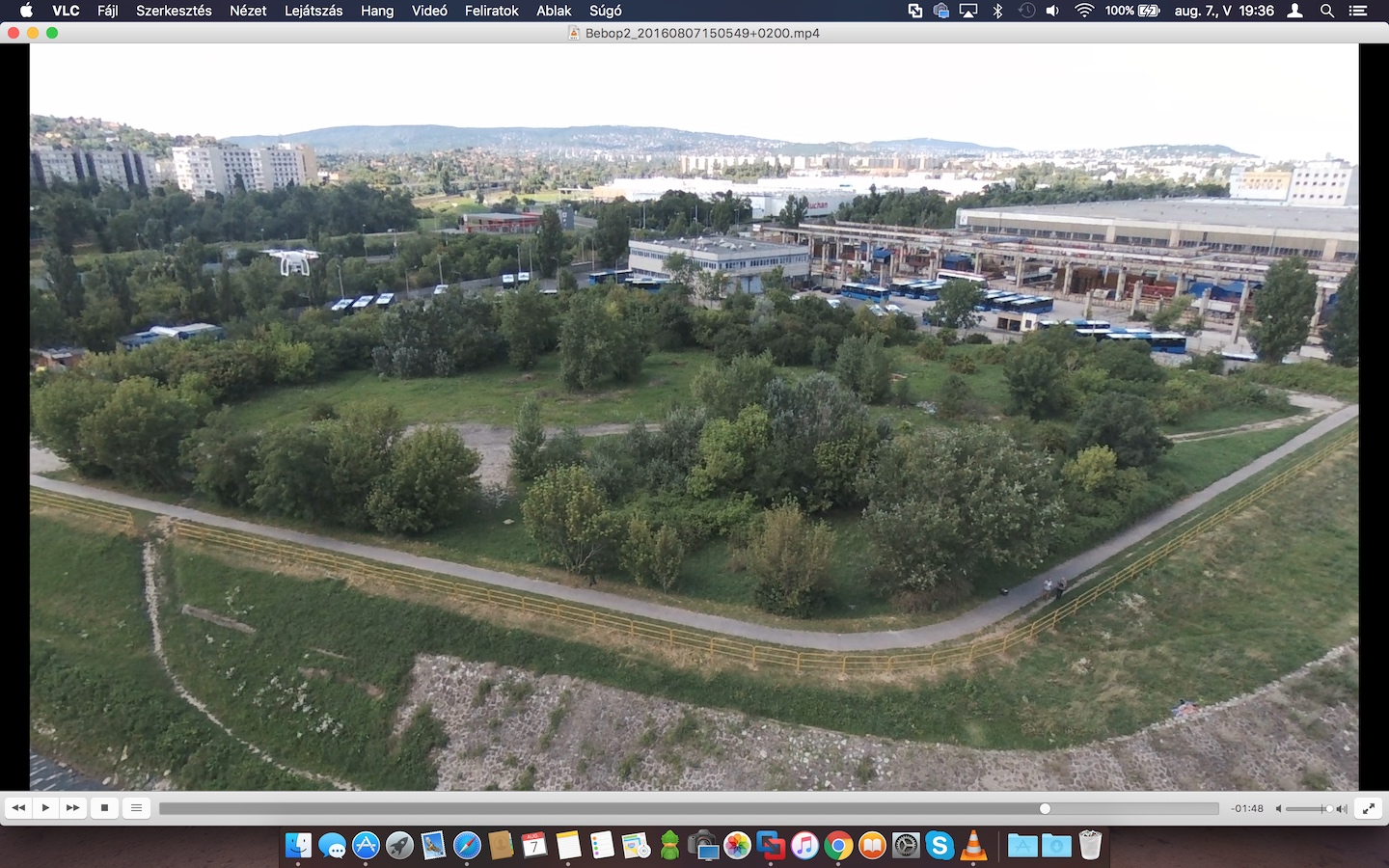This screenshot has height=868, width=1389.
Task: Open the Hang menu
Action: tap(377, 11)
